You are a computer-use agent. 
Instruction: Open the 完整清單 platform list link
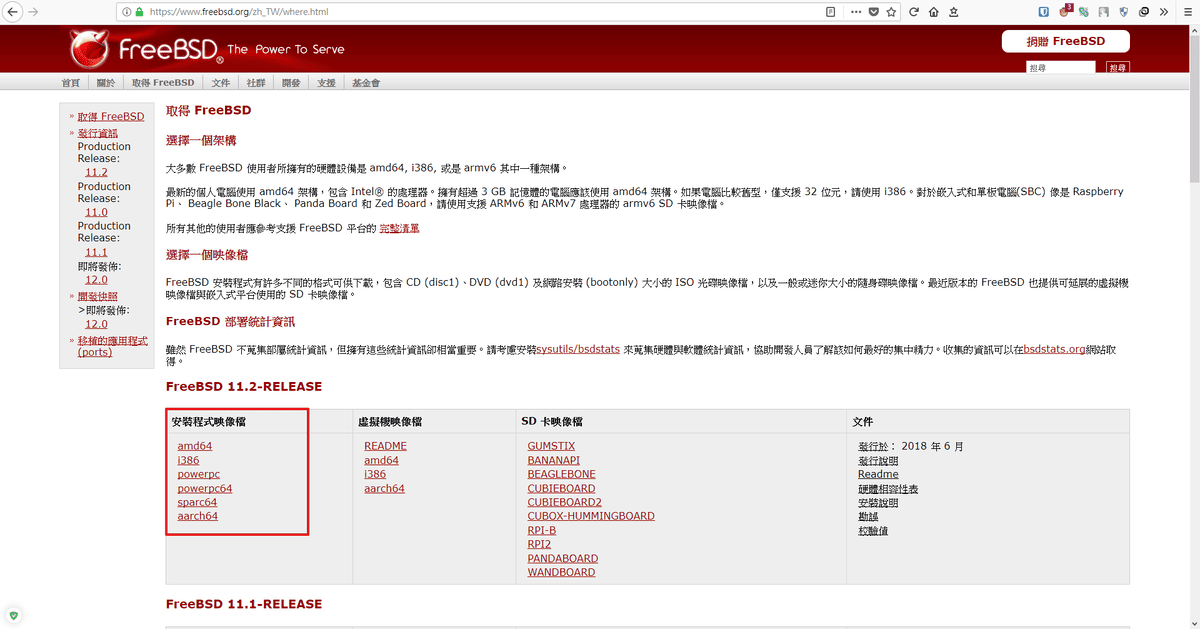[x=399, y=228]
